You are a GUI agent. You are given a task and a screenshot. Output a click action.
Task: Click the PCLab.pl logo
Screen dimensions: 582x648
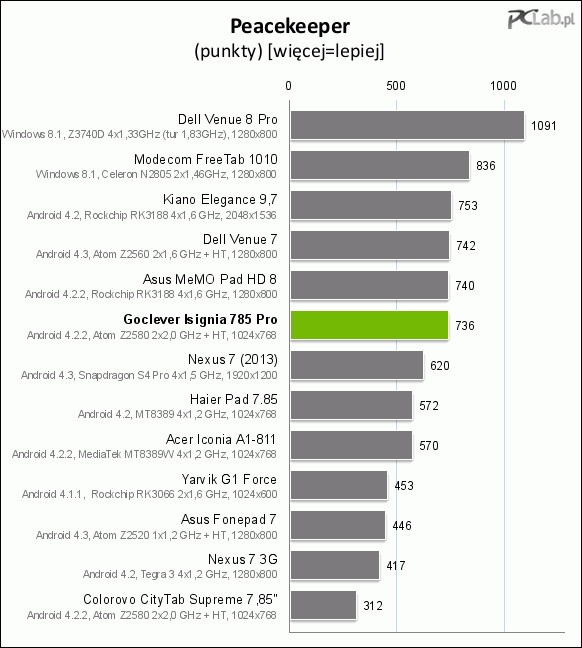541,19
